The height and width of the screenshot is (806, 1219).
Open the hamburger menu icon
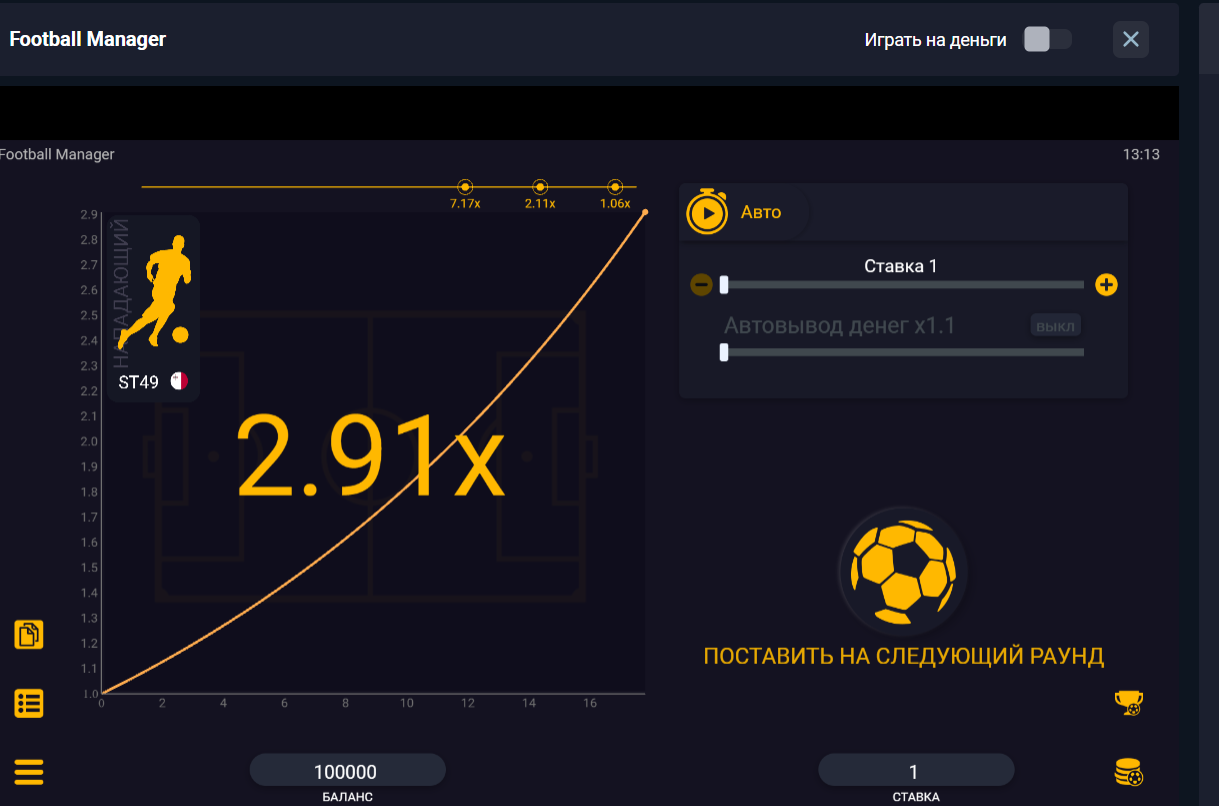click(x=29, y=772)
